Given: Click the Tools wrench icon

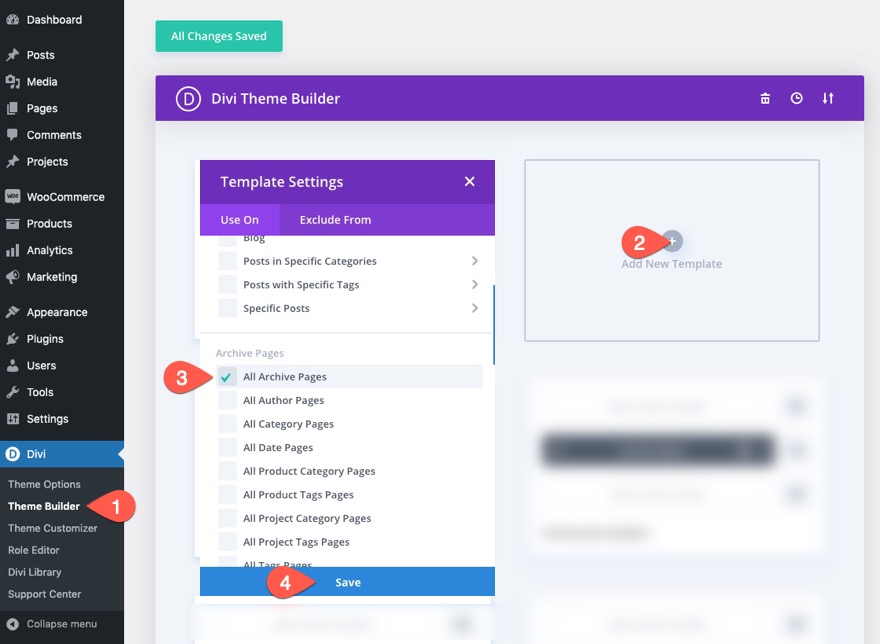Looking at the screenshot, I should point(12,392).
